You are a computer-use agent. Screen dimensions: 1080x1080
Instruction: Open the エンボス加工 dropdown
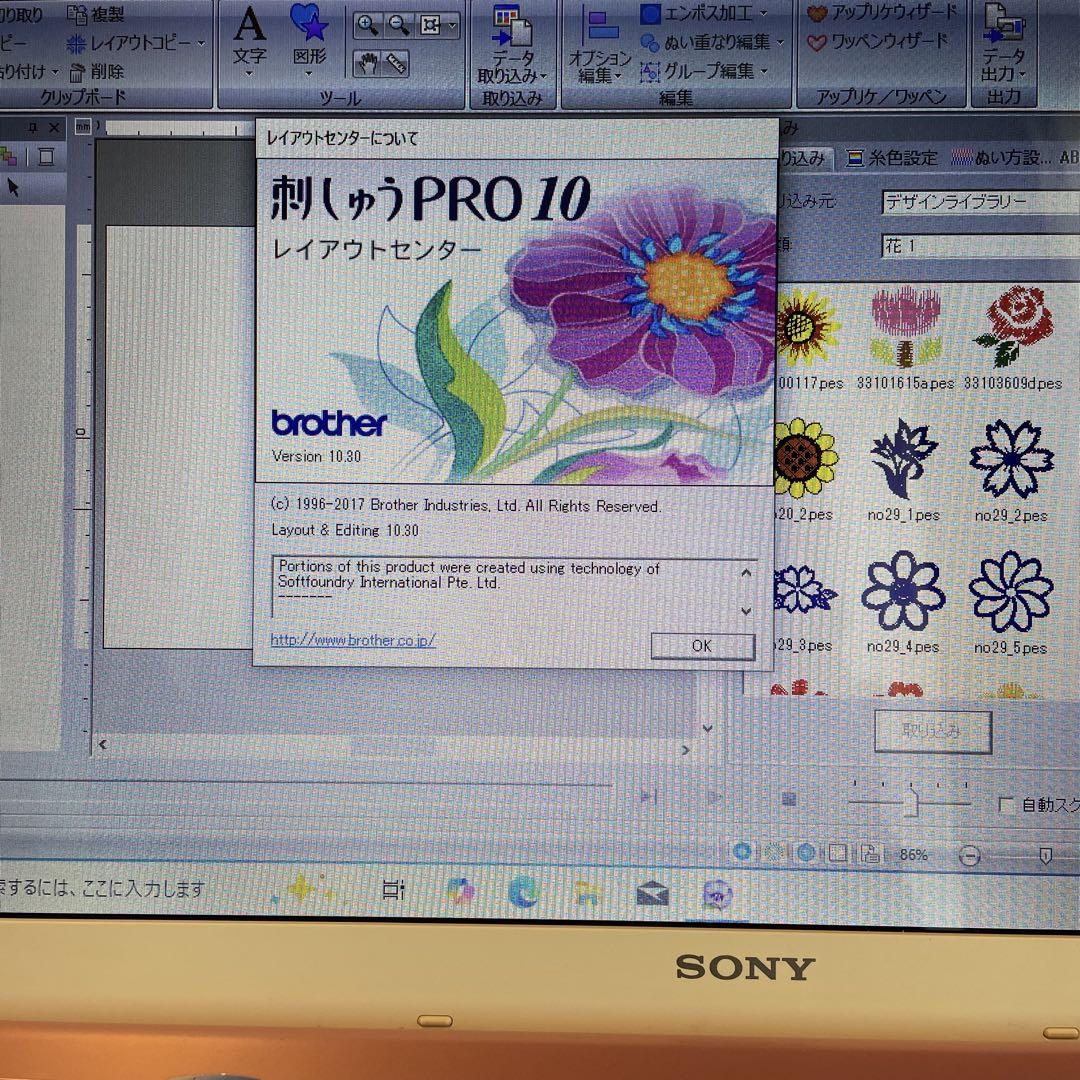(763, 13)
